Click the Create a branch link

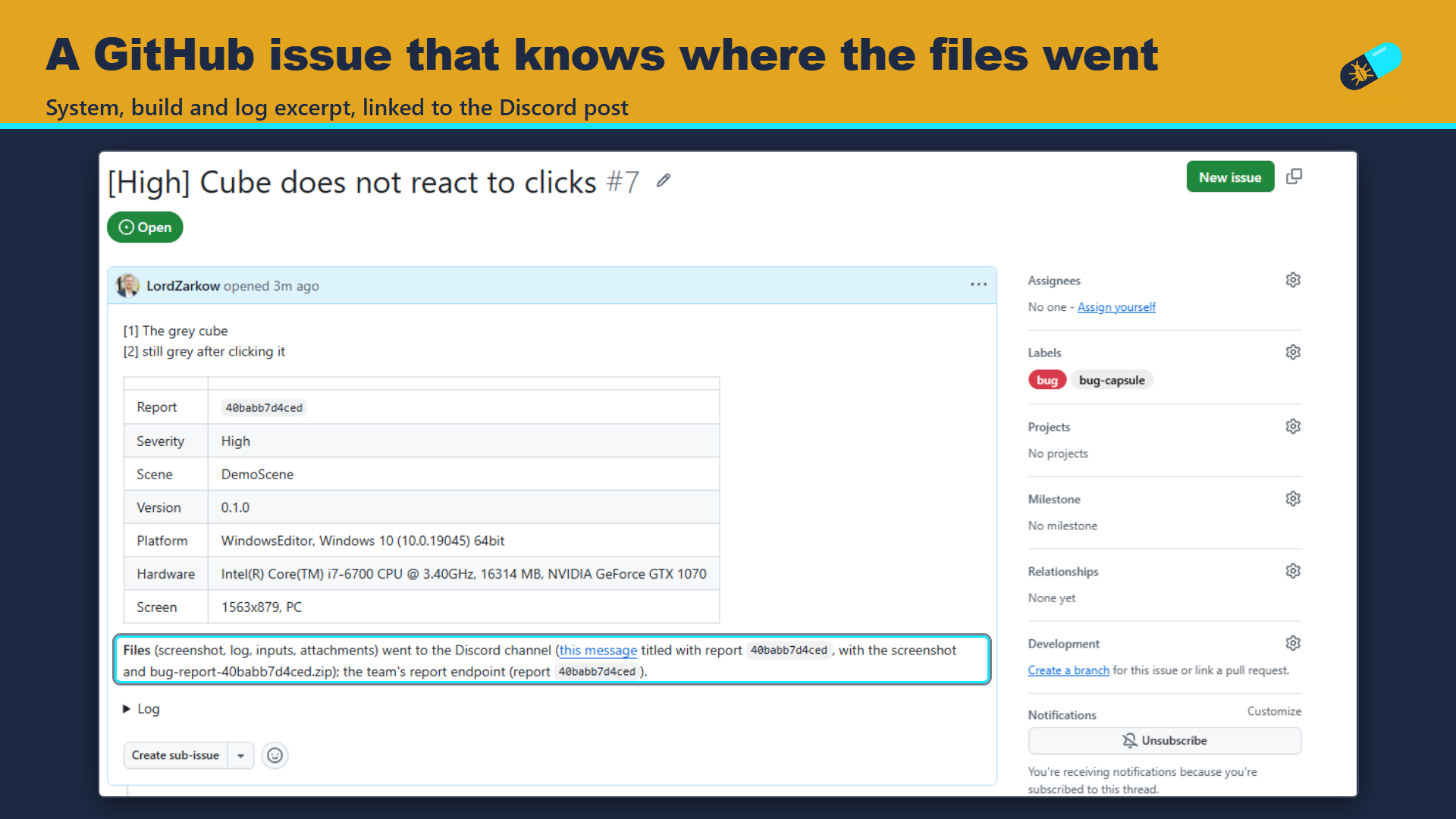click(1068, 670)
